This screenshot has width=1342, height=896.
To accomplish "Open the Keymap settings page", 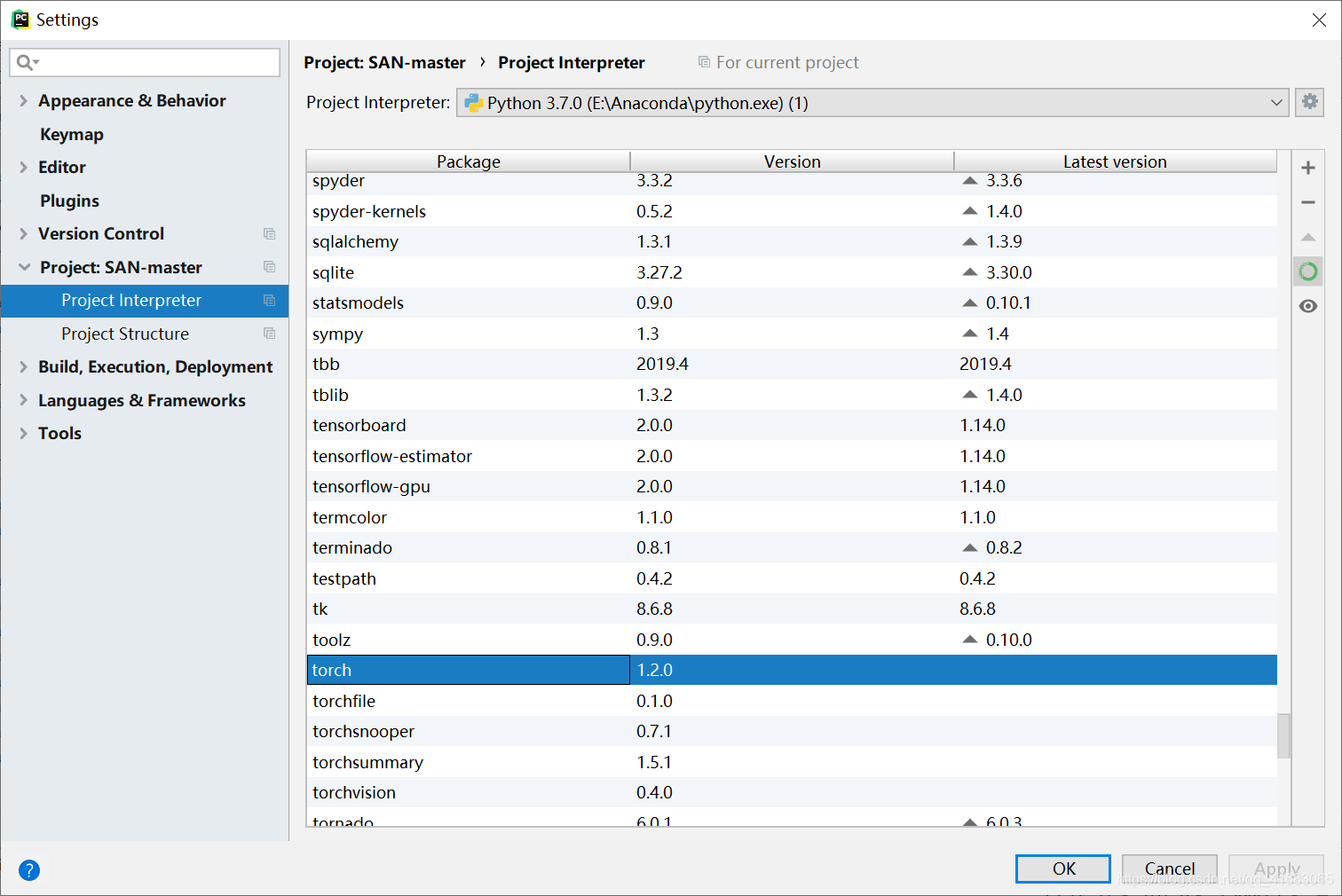I will click(72, 134).
